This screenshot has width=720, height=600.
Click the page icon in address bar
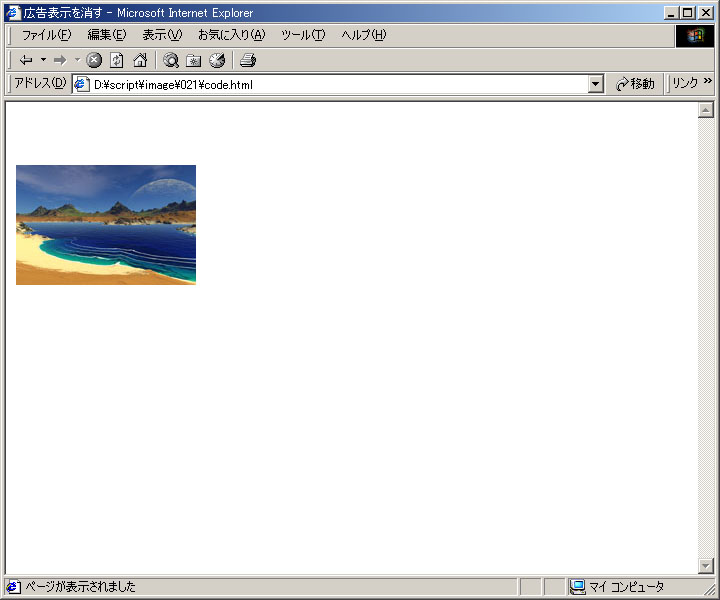click(81, 84)
